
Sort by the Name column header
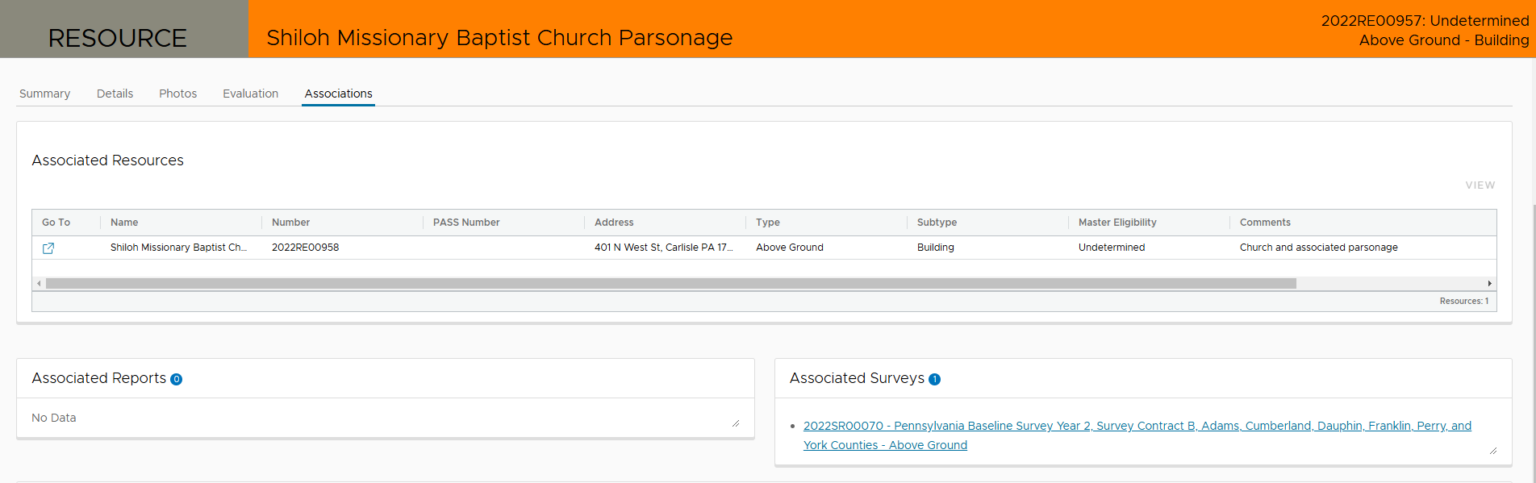click(x=124, y=222)
